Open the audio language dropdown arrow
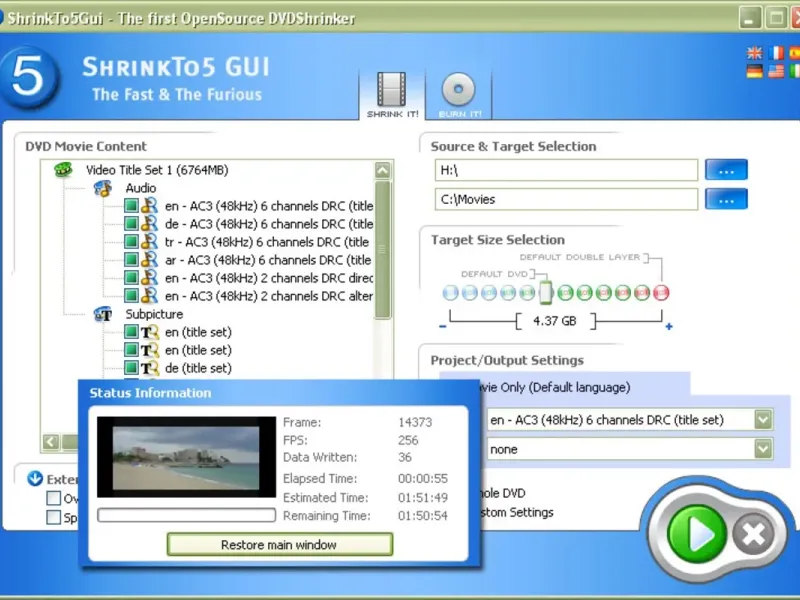The width and height of the screenshot is (800, 600). tap(763, 420)
